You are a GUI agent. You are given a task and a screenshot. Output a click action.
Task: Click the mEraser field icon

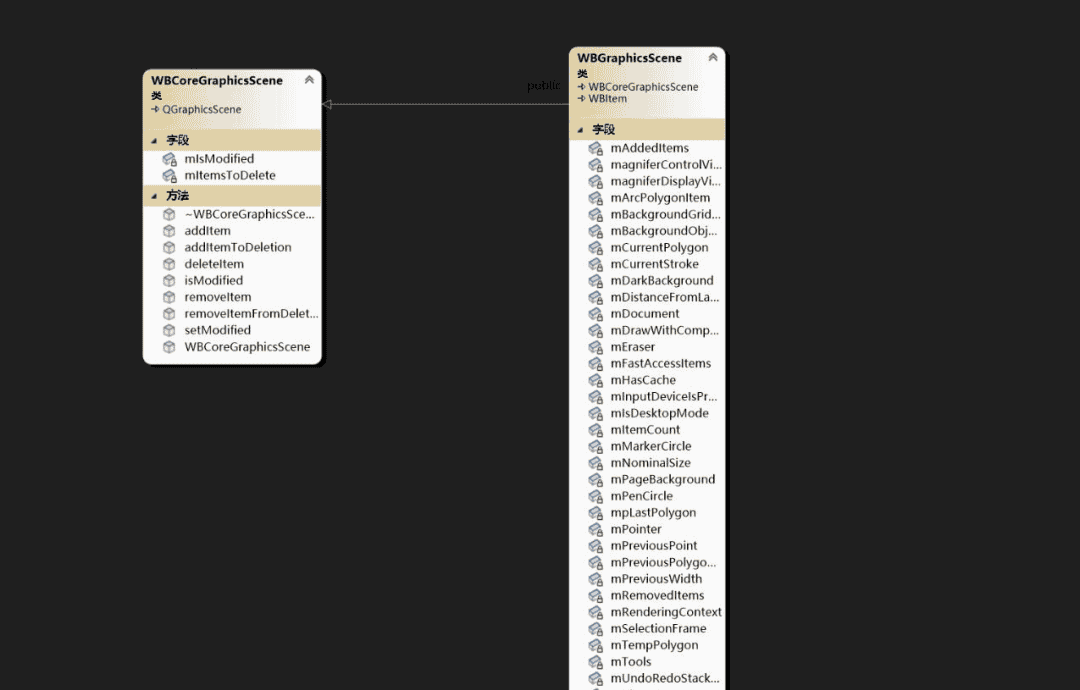pos(595,347)
